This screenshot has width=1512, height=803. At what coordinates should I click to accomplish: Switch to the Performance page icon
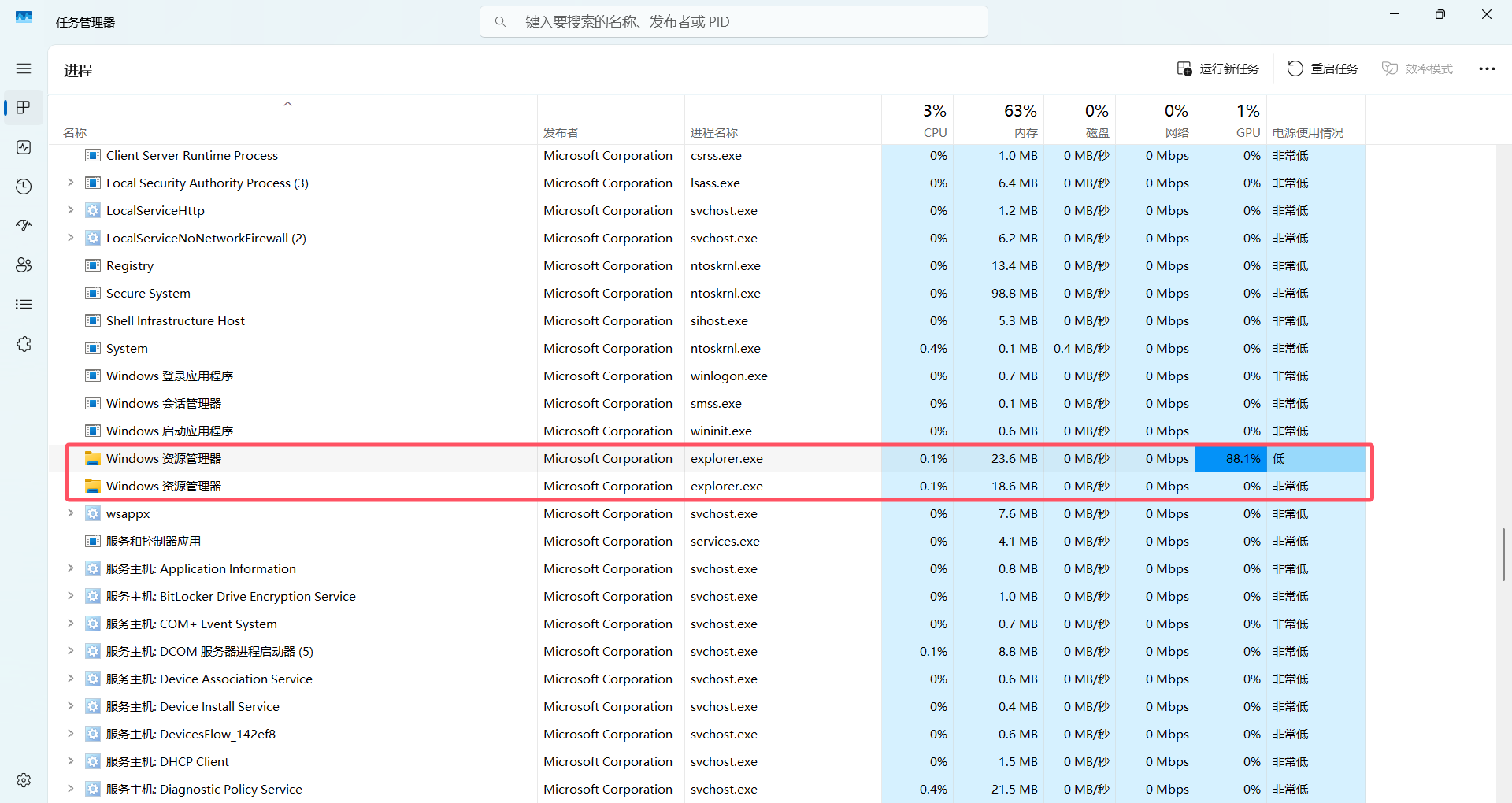pyautogui.click(x=24, y=147)
